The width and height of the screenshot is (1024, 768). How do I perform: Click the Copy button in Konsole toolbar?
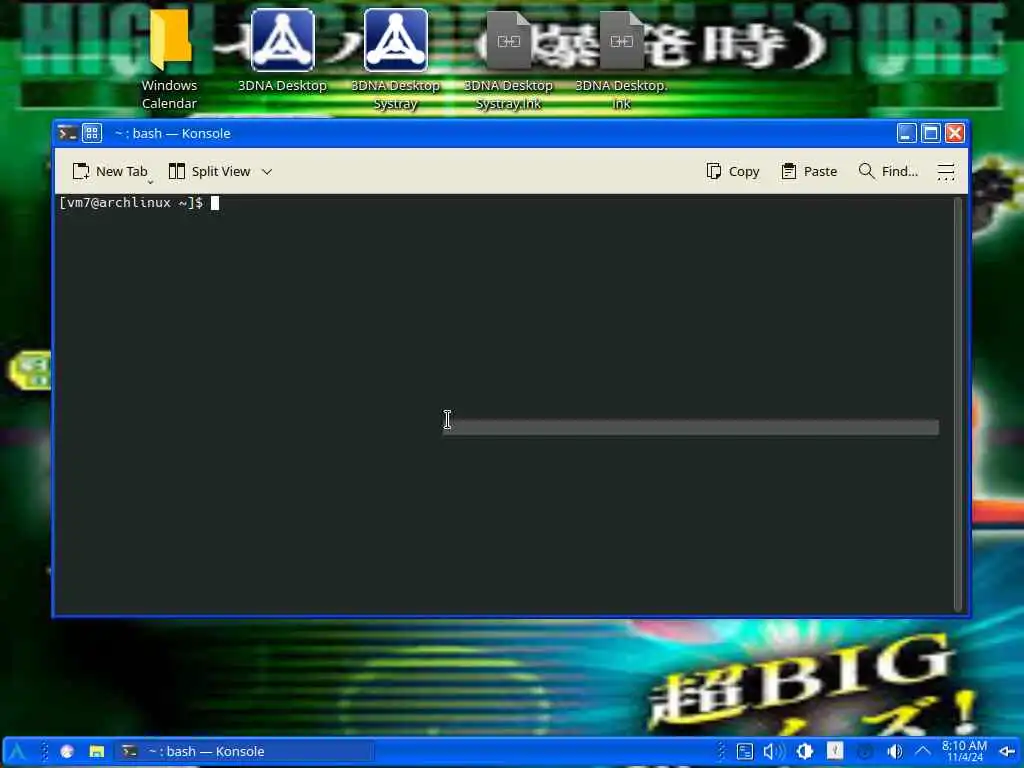[733, 171]
